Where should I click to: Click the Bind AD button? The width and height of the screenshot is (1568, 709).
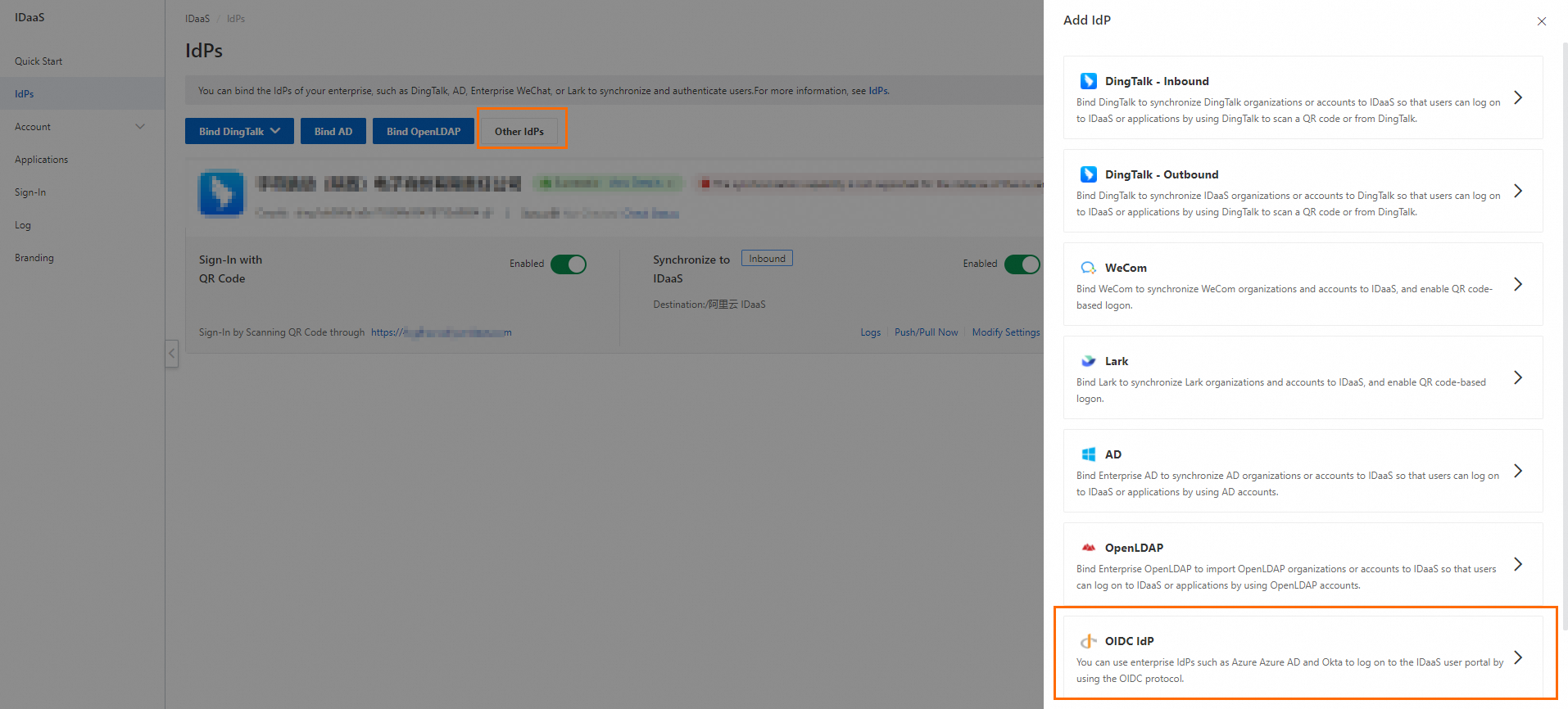tap(333, 131)
